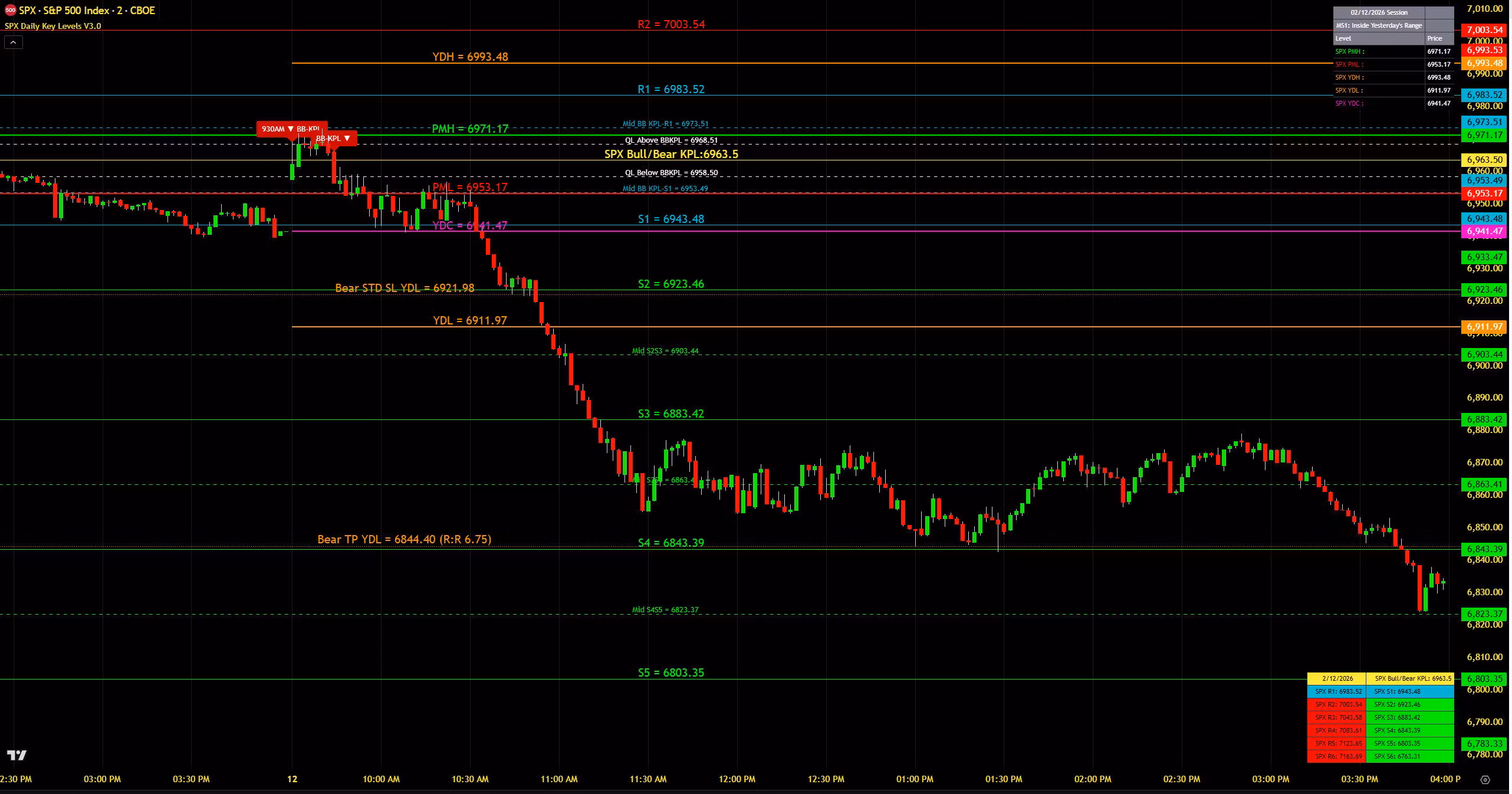Click the red 500 symbol logo

coord(10,11)
